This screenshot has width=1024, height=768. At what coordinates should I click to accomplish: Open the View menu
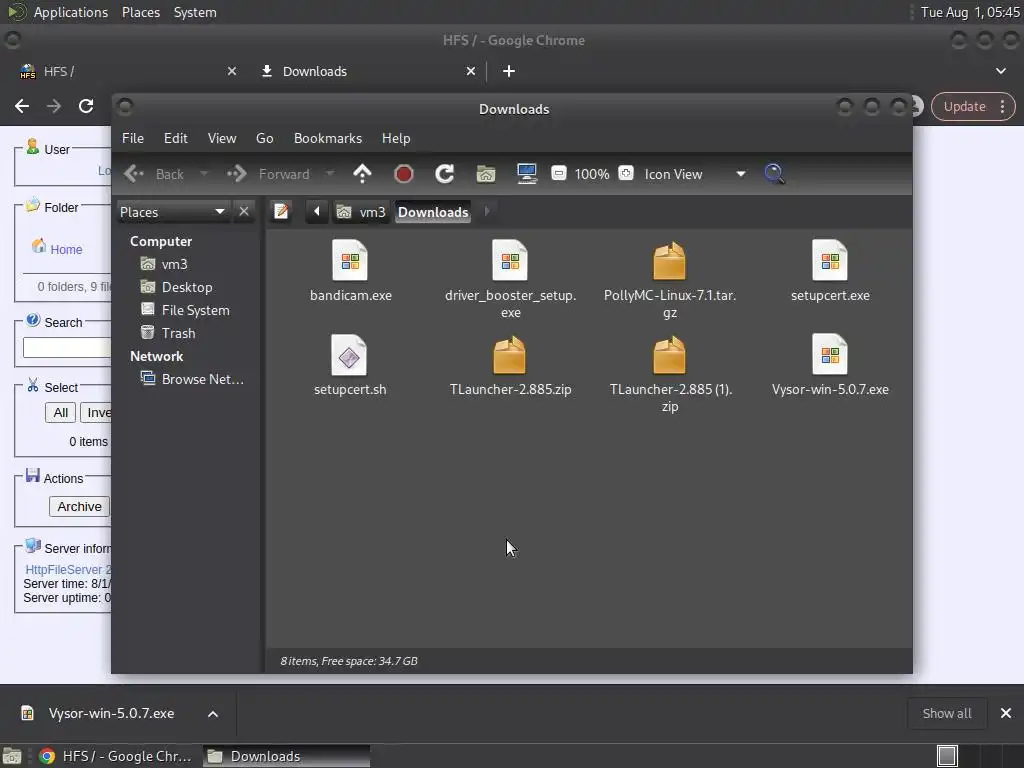coord(222,138)
